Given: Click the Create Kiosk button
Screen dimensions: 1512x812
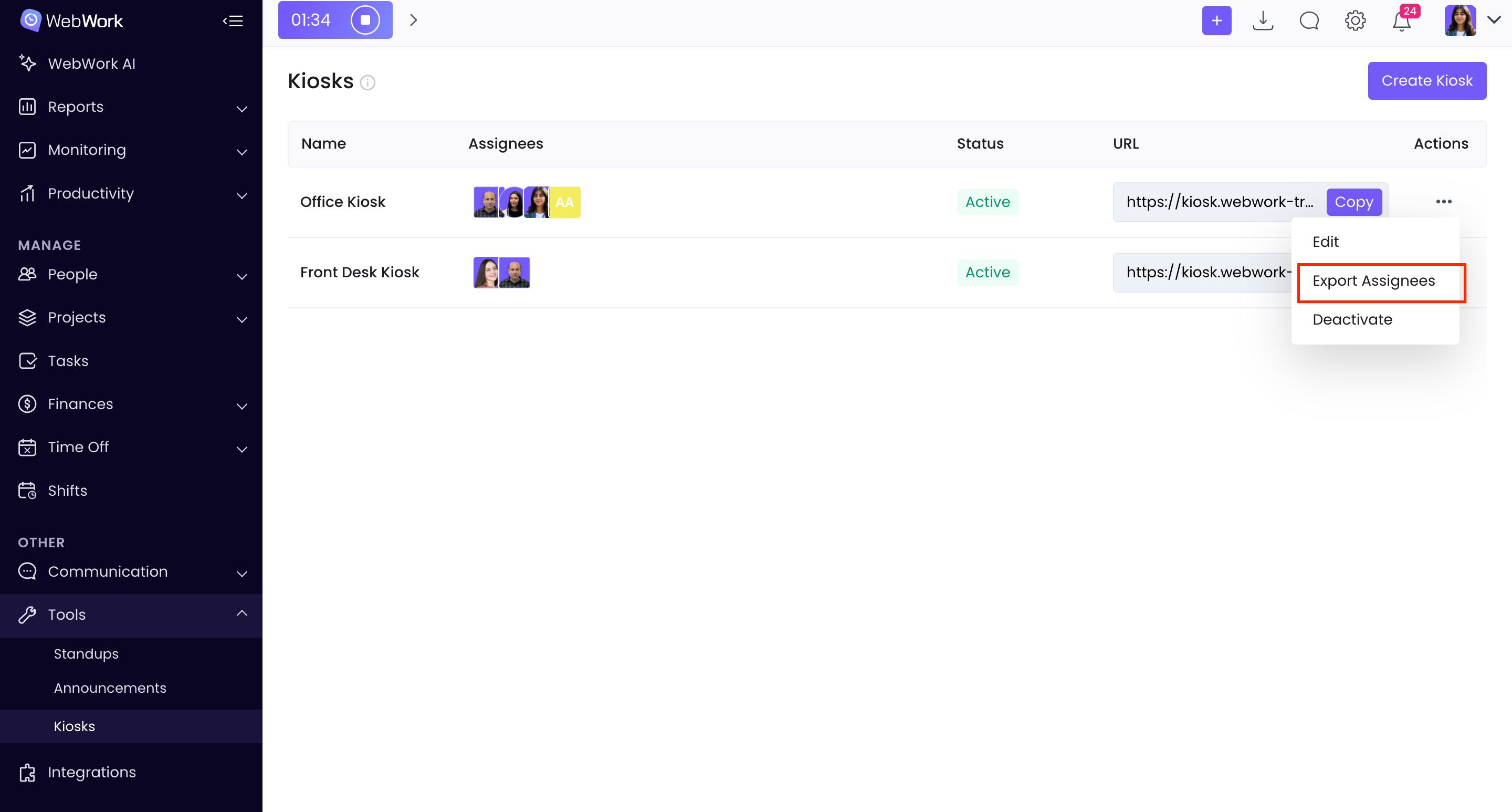Looking at the screenshot, I should [1426, 80].
